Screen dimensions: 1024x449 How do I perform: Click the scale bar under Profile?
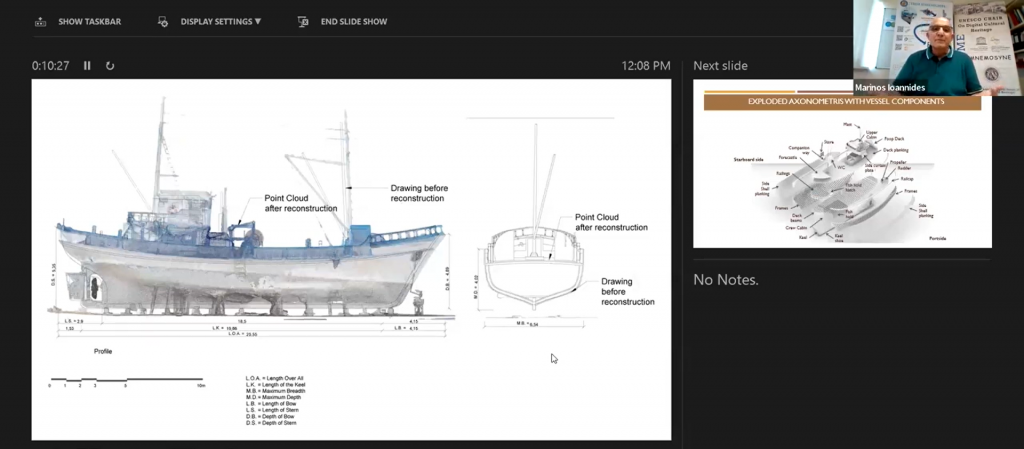[127, 382]
